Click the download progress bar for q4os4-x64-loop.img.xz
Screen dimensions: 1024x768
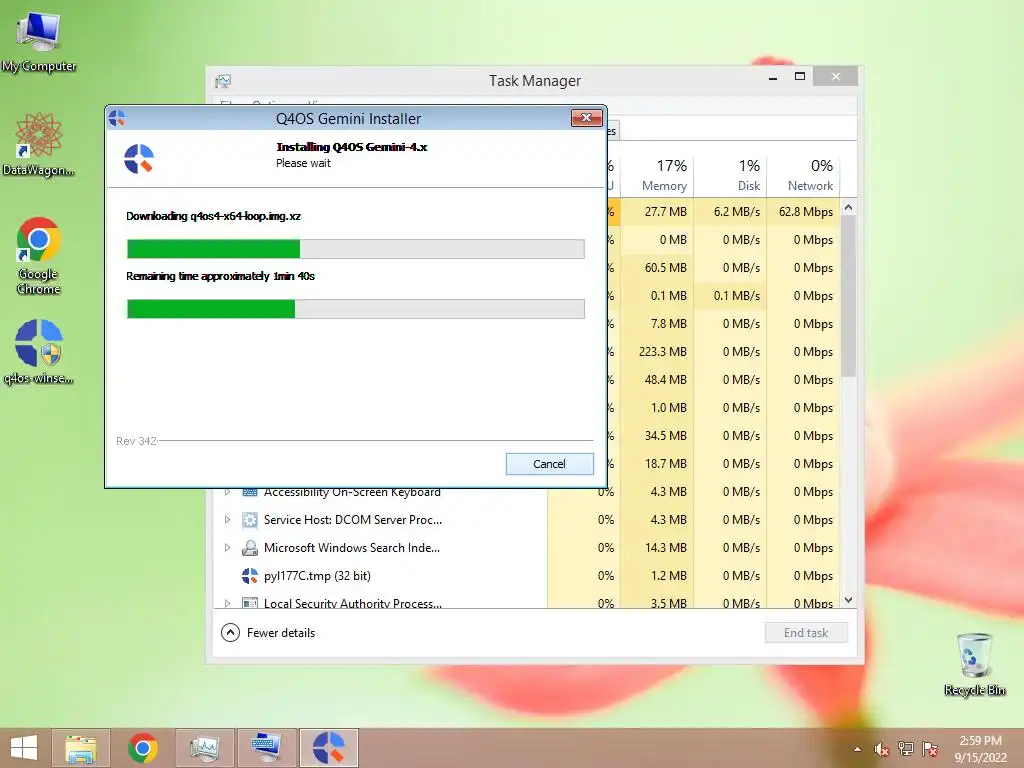coord(355,249)
